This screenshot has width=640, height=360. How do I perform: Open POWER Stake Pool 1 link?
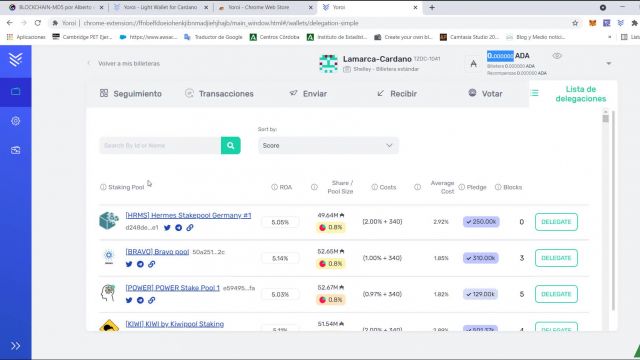(x=172, y=288)
